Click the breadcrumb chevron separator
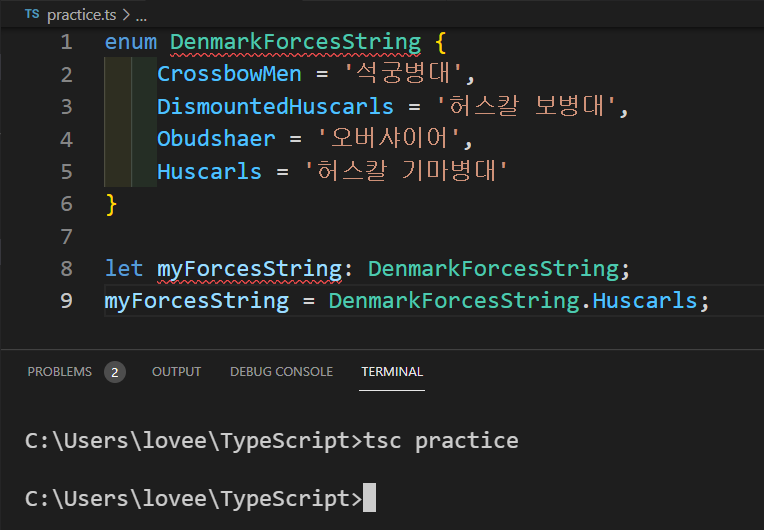 126,15
